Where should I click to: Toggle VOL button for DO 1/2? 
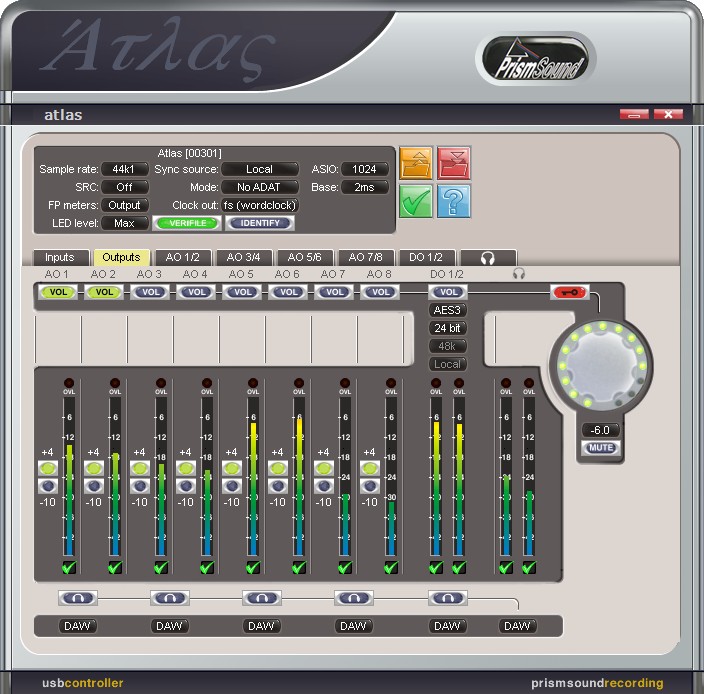tap(448, 292)
